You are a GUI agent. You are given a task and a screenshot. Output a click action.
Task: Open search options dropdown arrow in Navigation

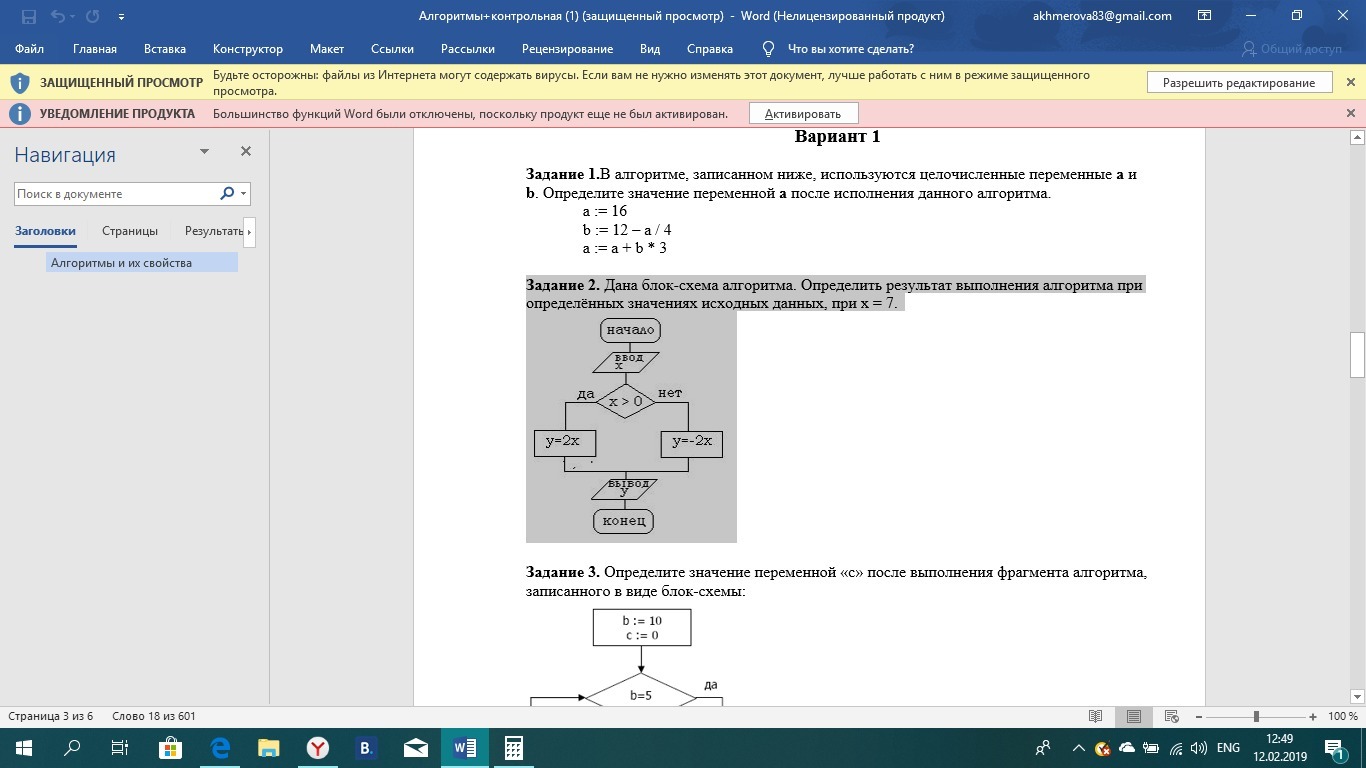tap(244, 194)
